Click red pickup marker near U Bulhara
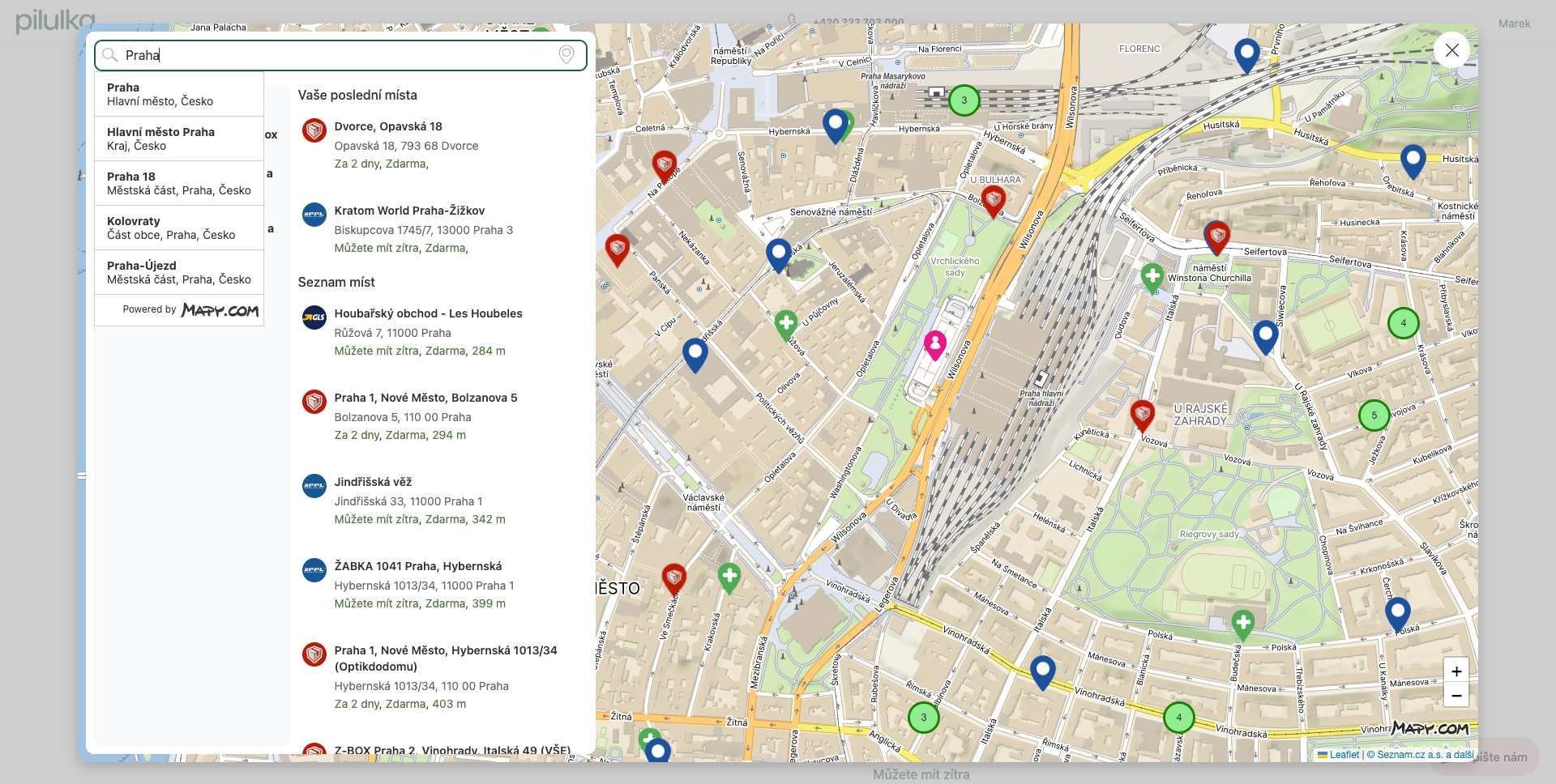The image size is (1556, 784). point(993,200)
